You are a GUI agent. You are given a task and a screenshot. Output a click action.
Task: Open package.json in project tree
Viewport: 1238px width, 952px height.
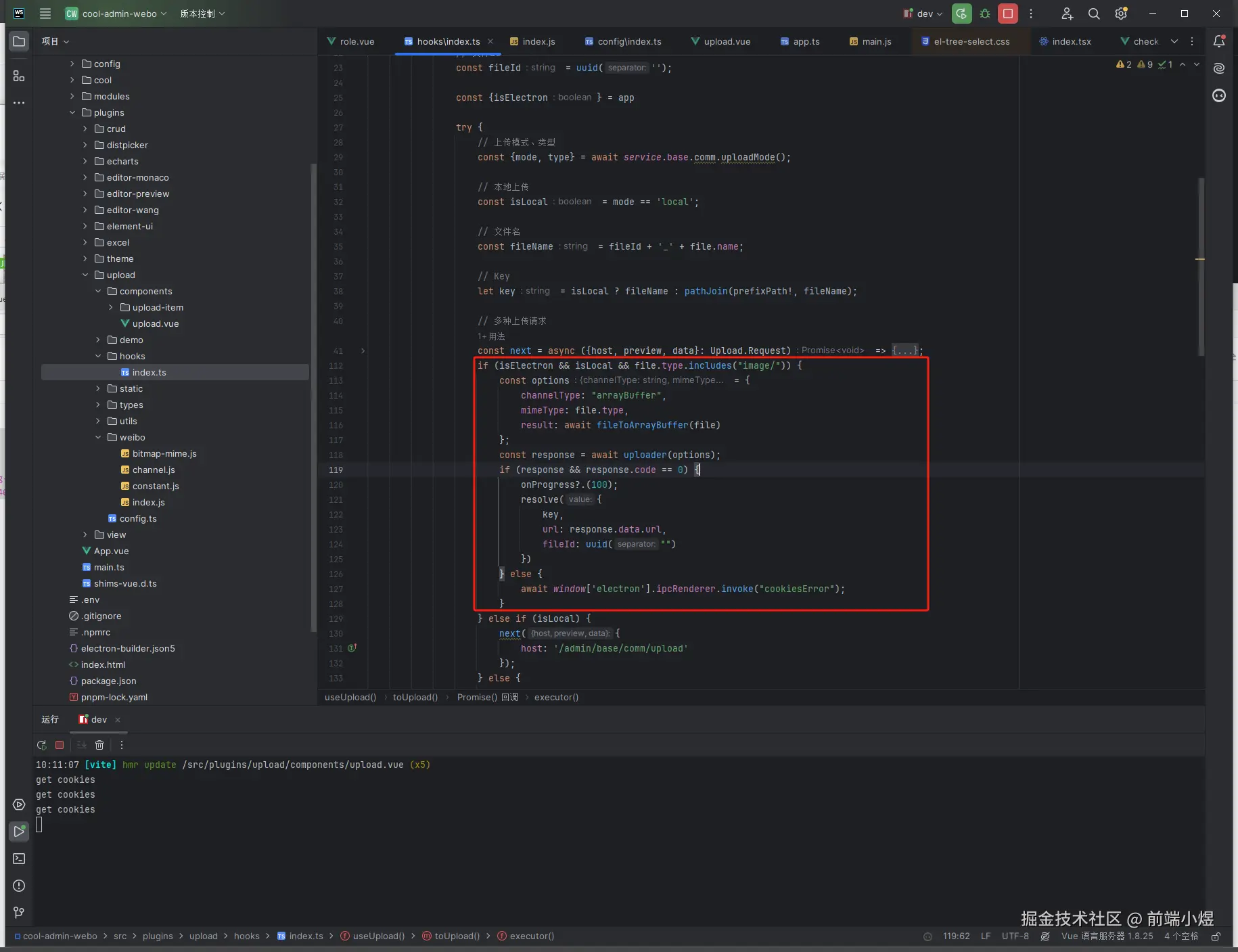108,681
